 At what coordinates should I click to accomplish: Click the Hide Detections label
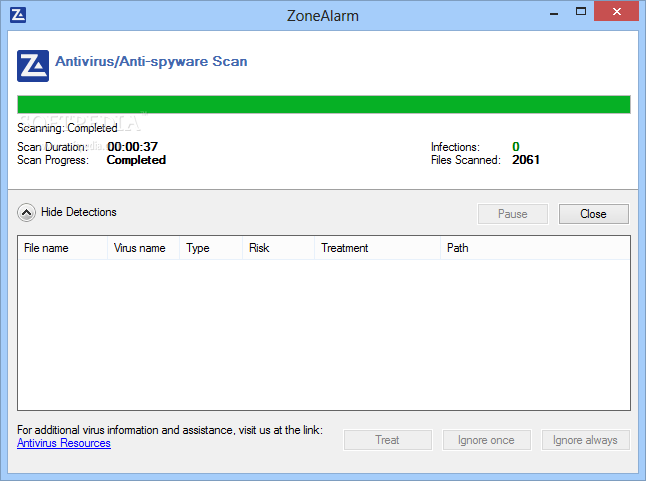79,212
